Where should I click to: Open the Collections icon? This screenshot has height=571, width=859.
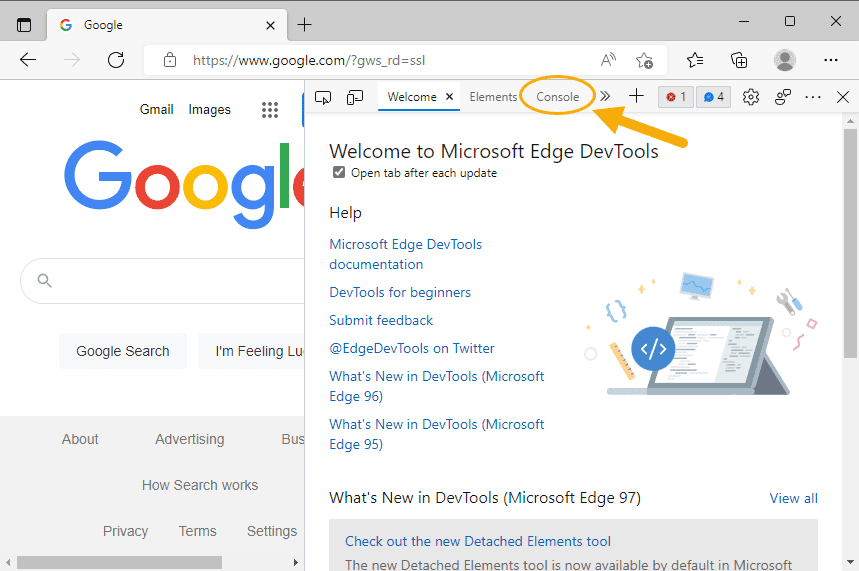[739, 60]
